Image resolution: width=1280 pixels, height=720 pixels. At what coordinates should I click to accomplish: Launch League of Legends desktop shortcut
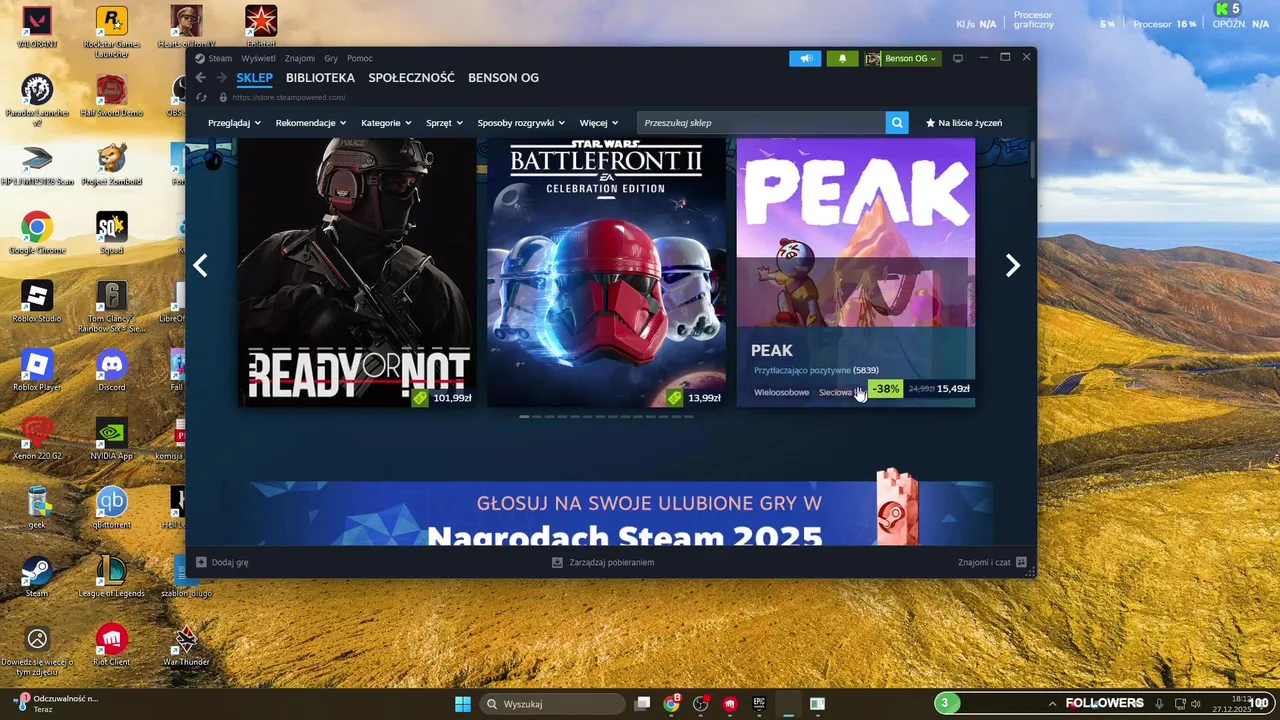(x=111, y=576)
